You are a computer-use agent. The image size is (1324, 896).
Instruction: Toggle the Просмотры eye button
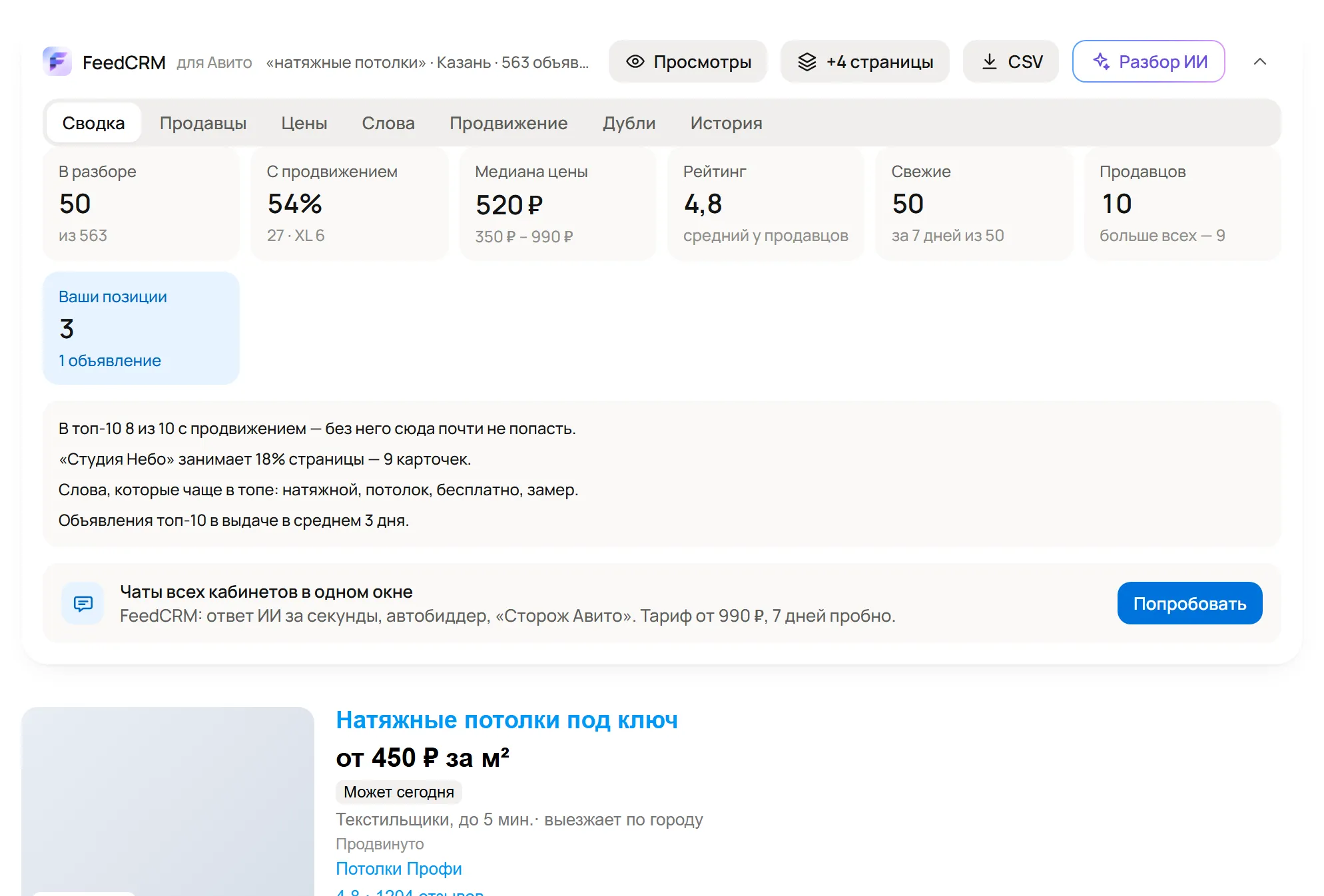[688, 62]
